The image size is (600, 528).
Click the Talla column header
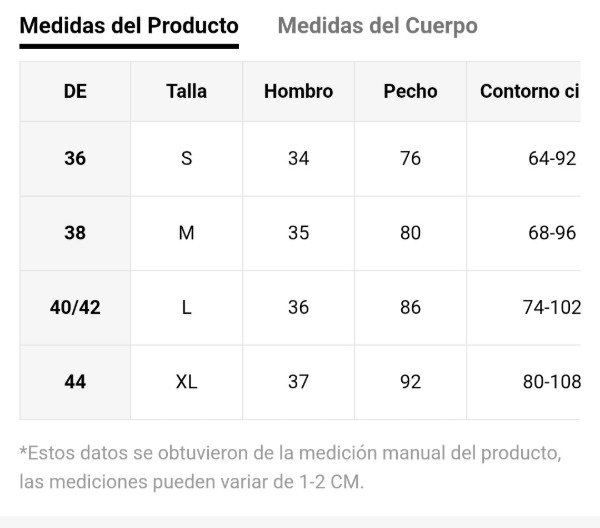coord(186,91)
